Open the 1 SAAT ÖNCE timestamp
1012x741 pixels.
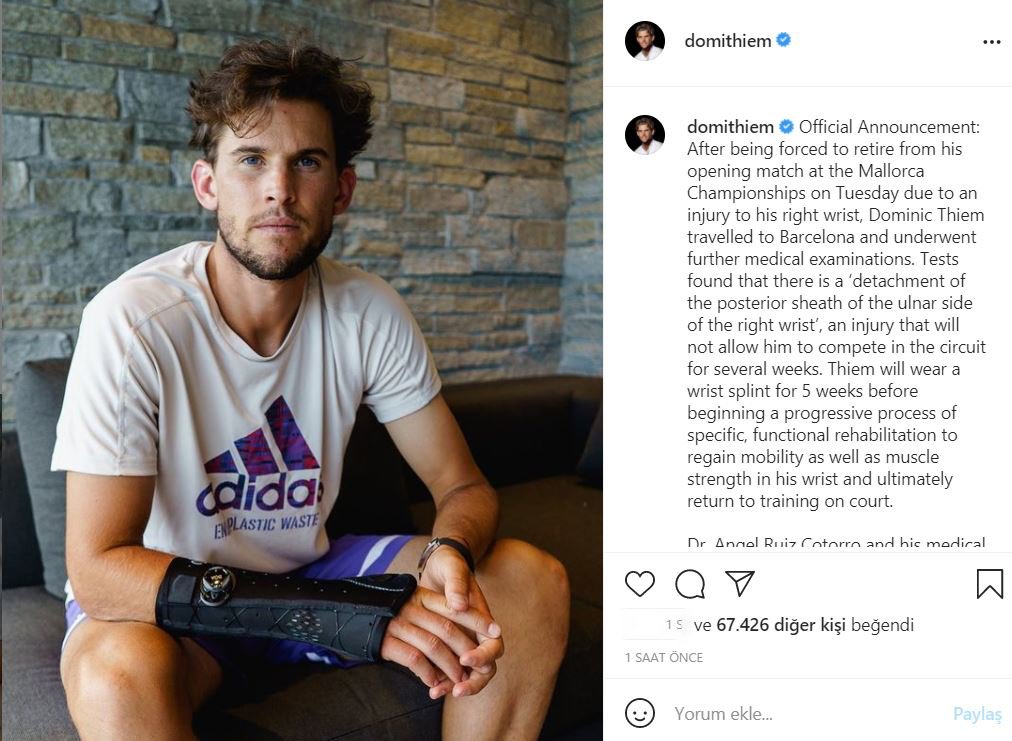pyautogui.click(x=663, y=657)
